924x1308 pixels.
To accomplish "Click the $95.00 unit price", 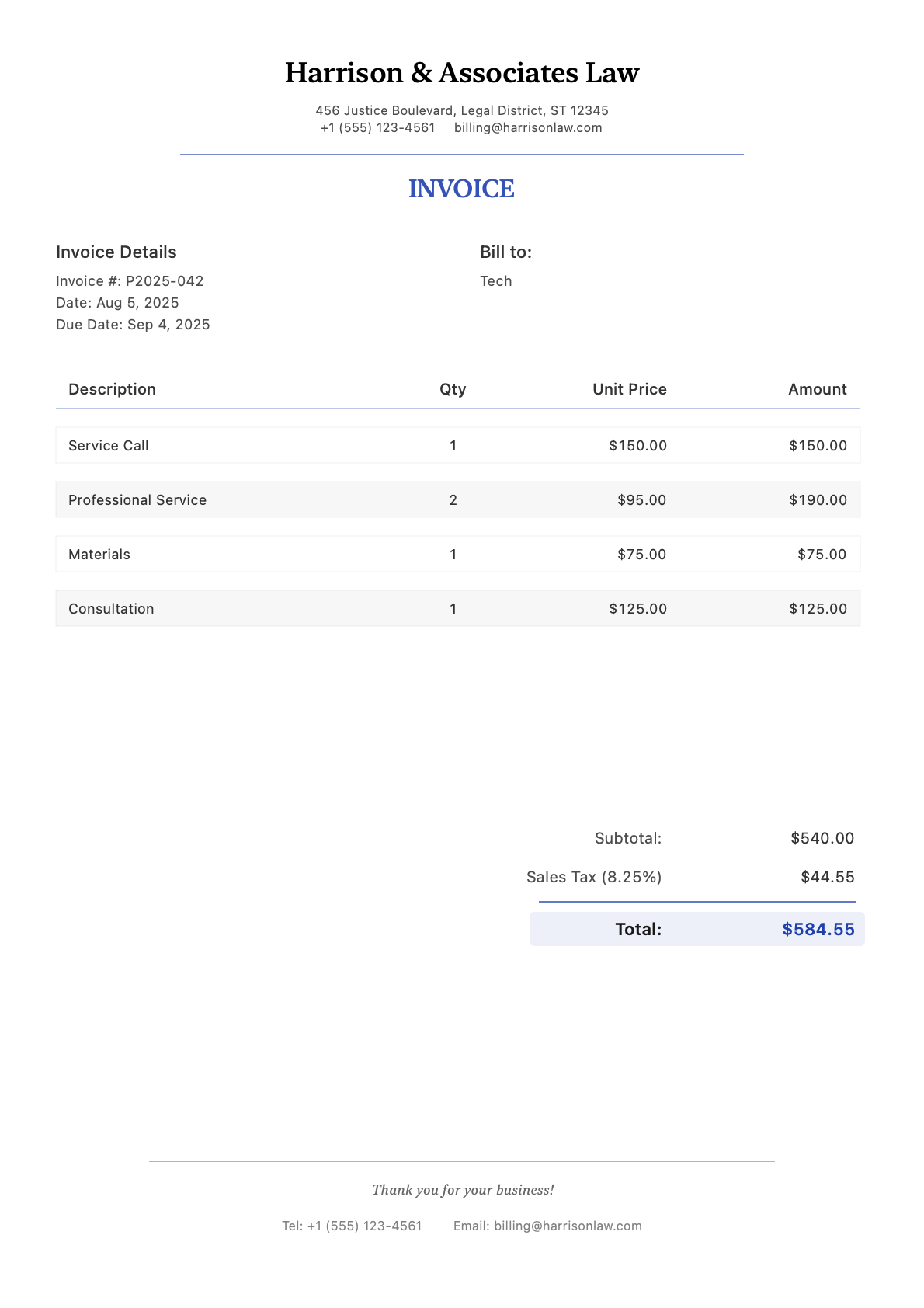I will (642, 500).
